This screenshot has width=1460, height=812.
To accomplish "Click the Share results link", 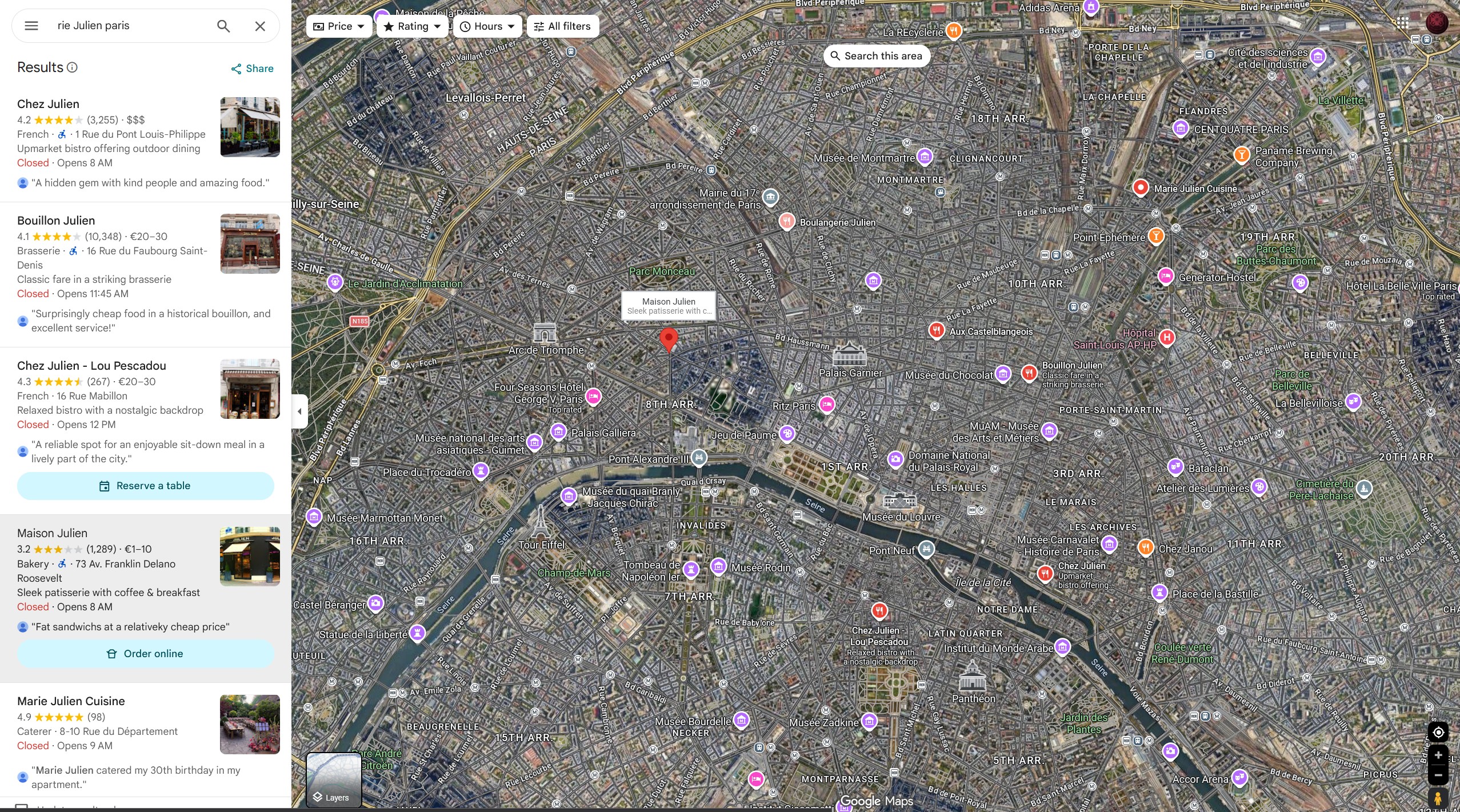I will tap(252, 69).
